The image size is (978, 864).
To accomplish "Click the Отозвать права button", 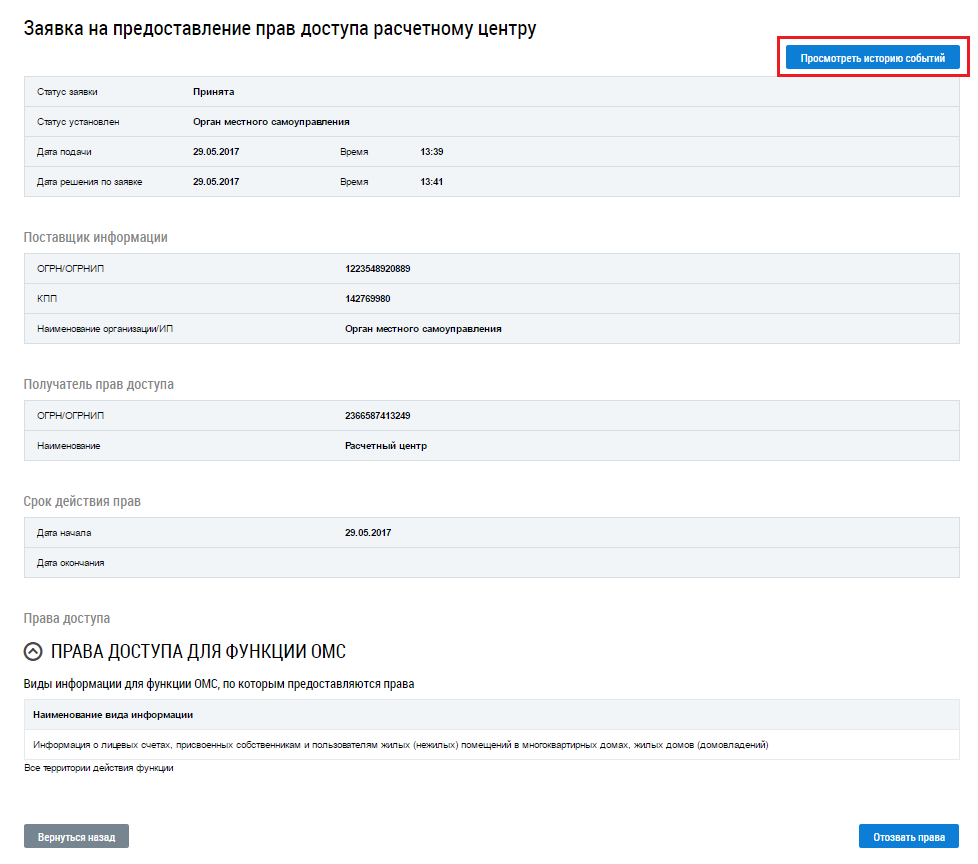I will point(908,836).
